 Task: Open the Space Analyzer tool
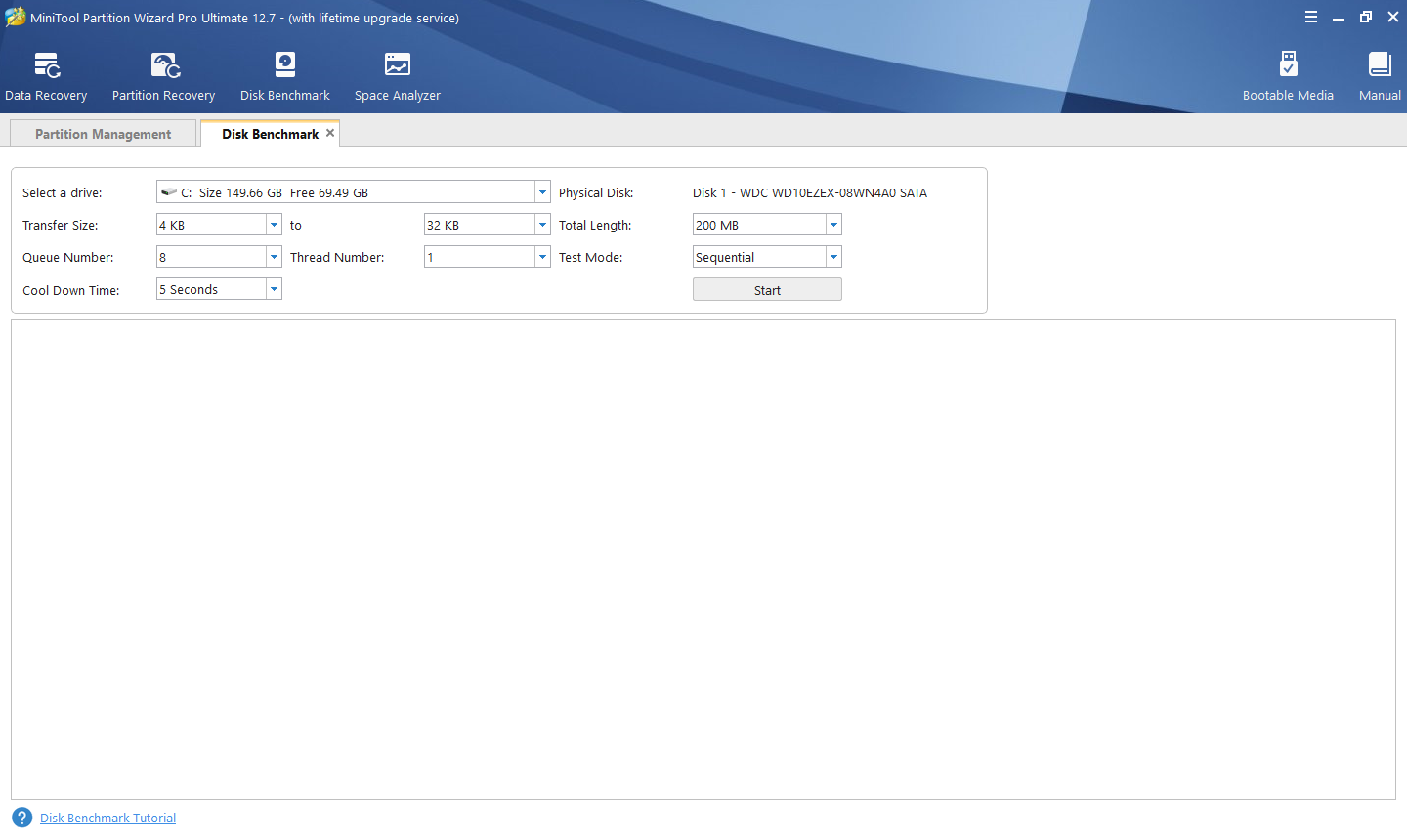click(x=397, y=76)
